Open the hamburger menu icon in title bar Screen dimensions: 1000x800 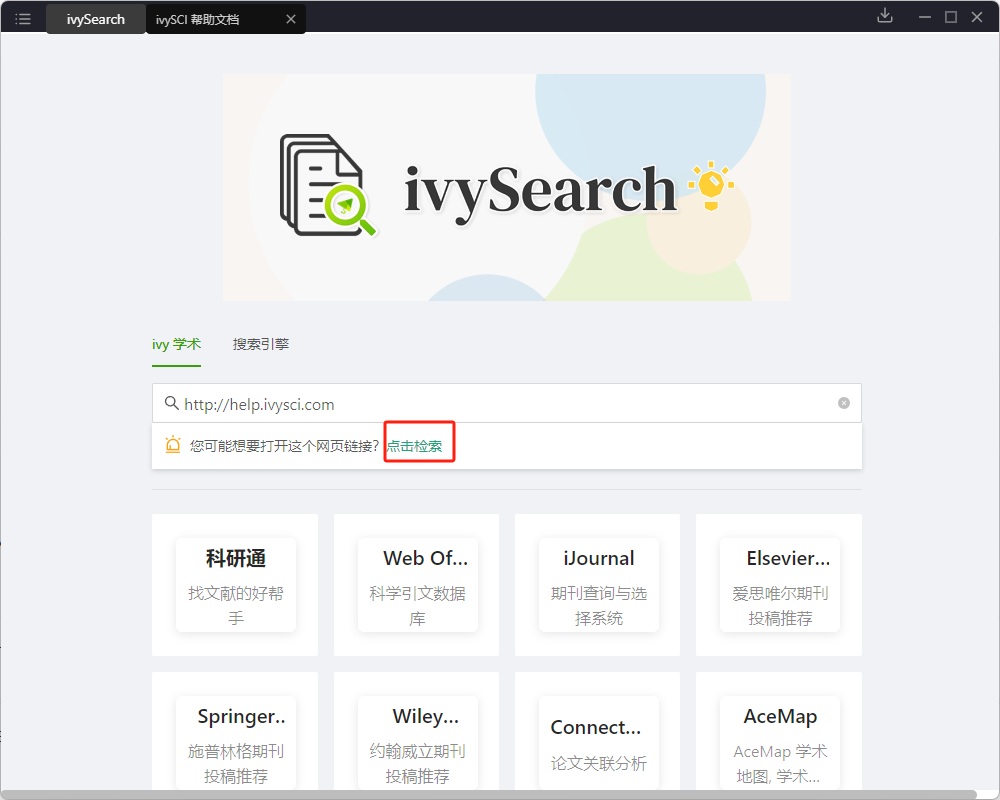click(x=23, y=19)
